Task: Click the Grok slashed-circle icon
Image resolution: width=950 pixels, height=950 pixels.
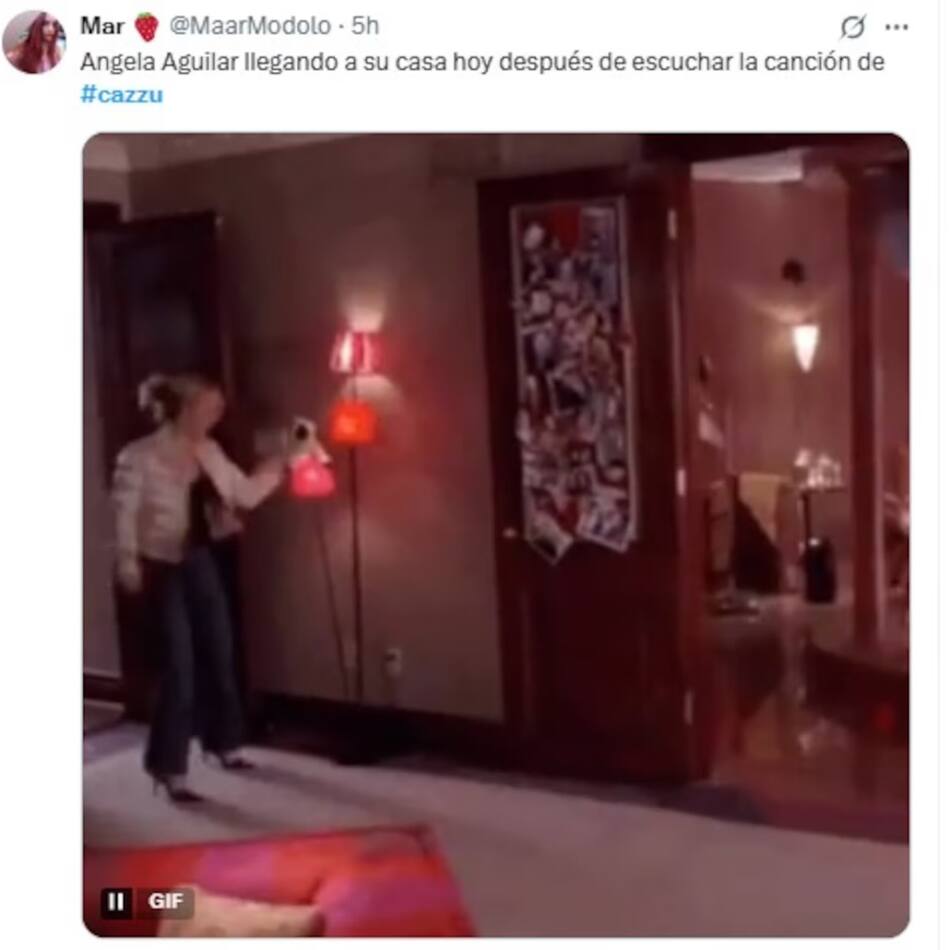Action: pyautogui.click(x=852, y=27)
